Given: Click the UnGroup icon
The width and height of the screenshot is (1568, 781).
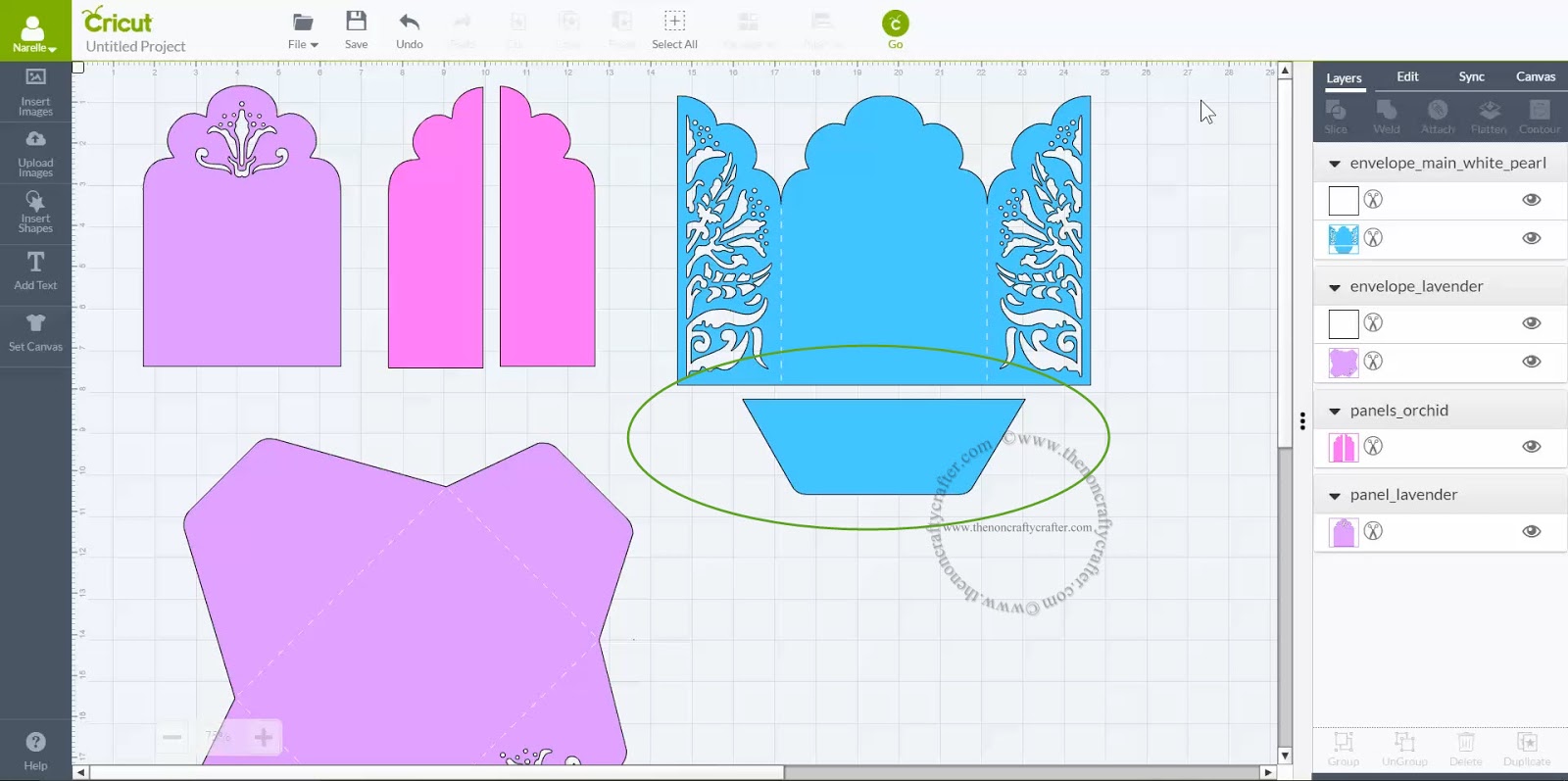Looking at the screenshot, I should coord(1404,749).
